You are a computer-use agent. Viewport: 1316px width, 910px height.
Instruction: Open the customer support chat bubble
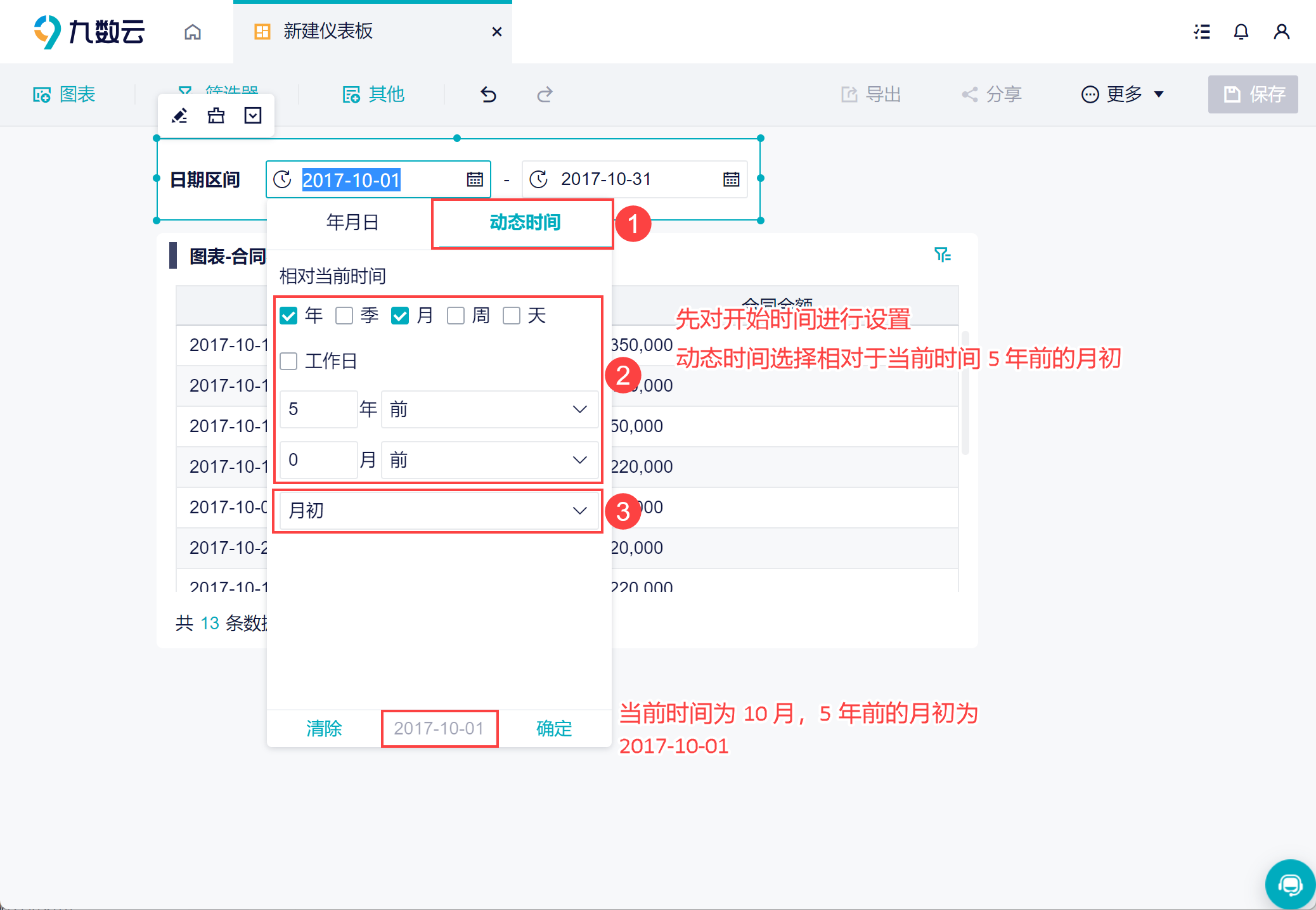pos(1289,884)
